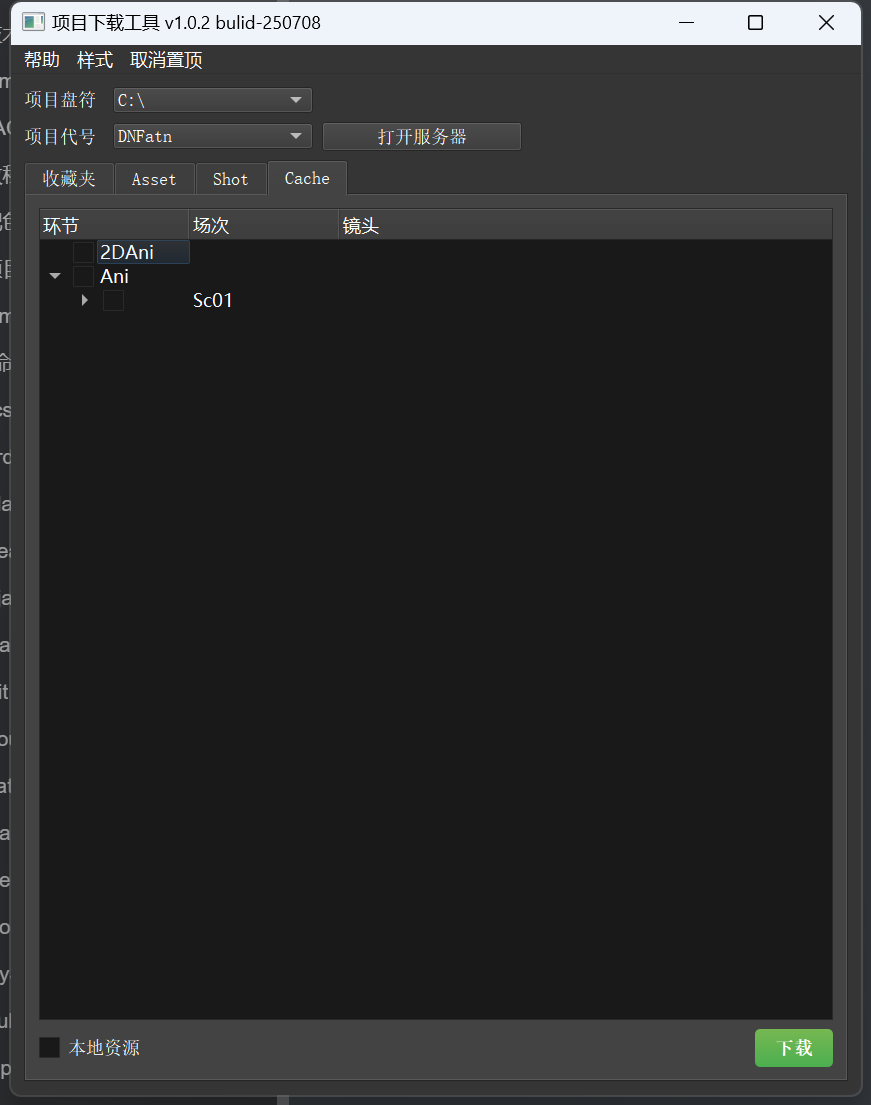Close the 项目下载工具 window
This screenshot has height=1105, width=871.
(x=826, y=23)
